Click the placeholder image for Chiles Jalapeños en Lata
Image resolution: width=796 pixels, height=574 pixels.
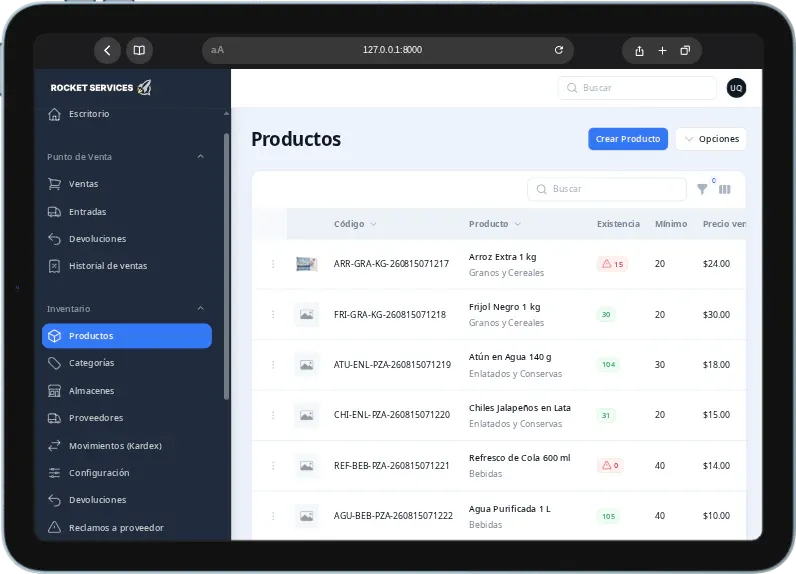point(307,415)
